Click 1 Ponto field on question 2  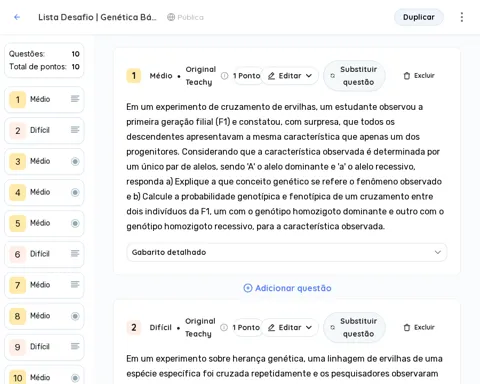pyautogui.click(x=246, y=327)
